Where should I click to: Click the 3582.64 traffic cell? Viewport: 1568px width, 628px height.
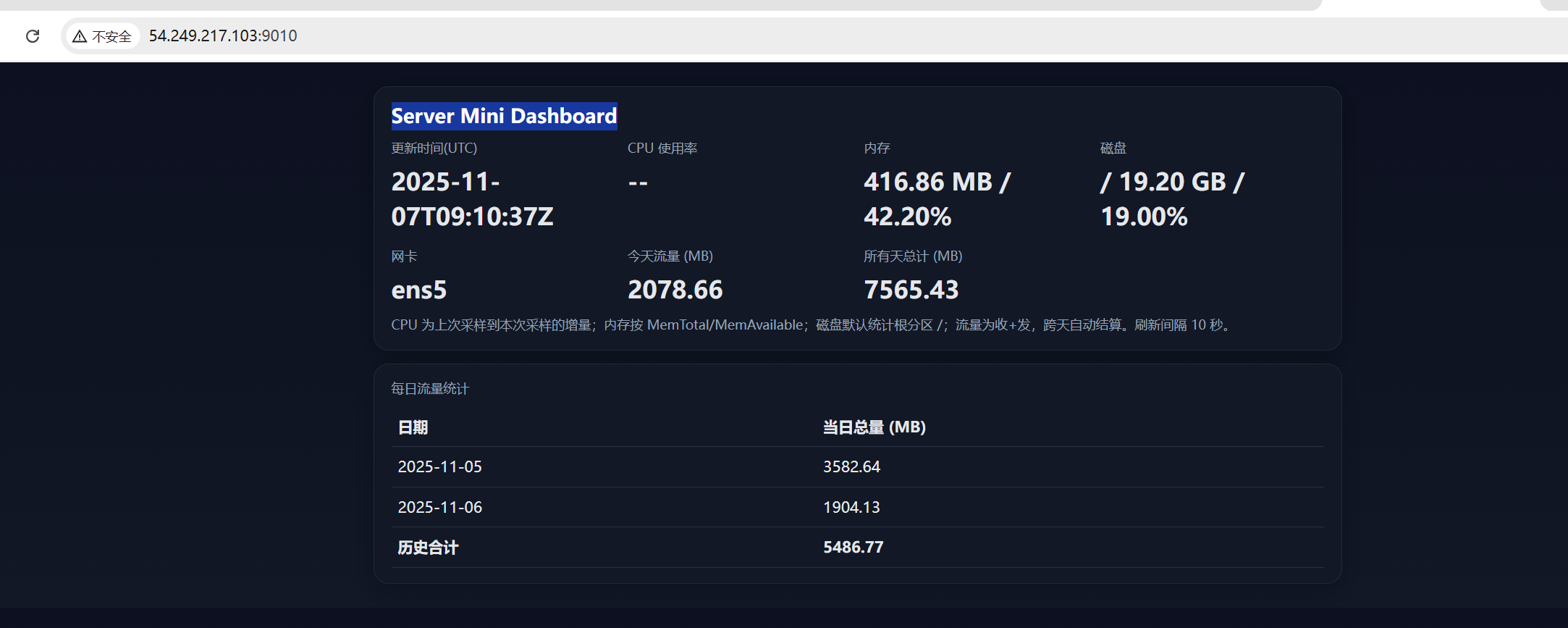pos(851,467)
